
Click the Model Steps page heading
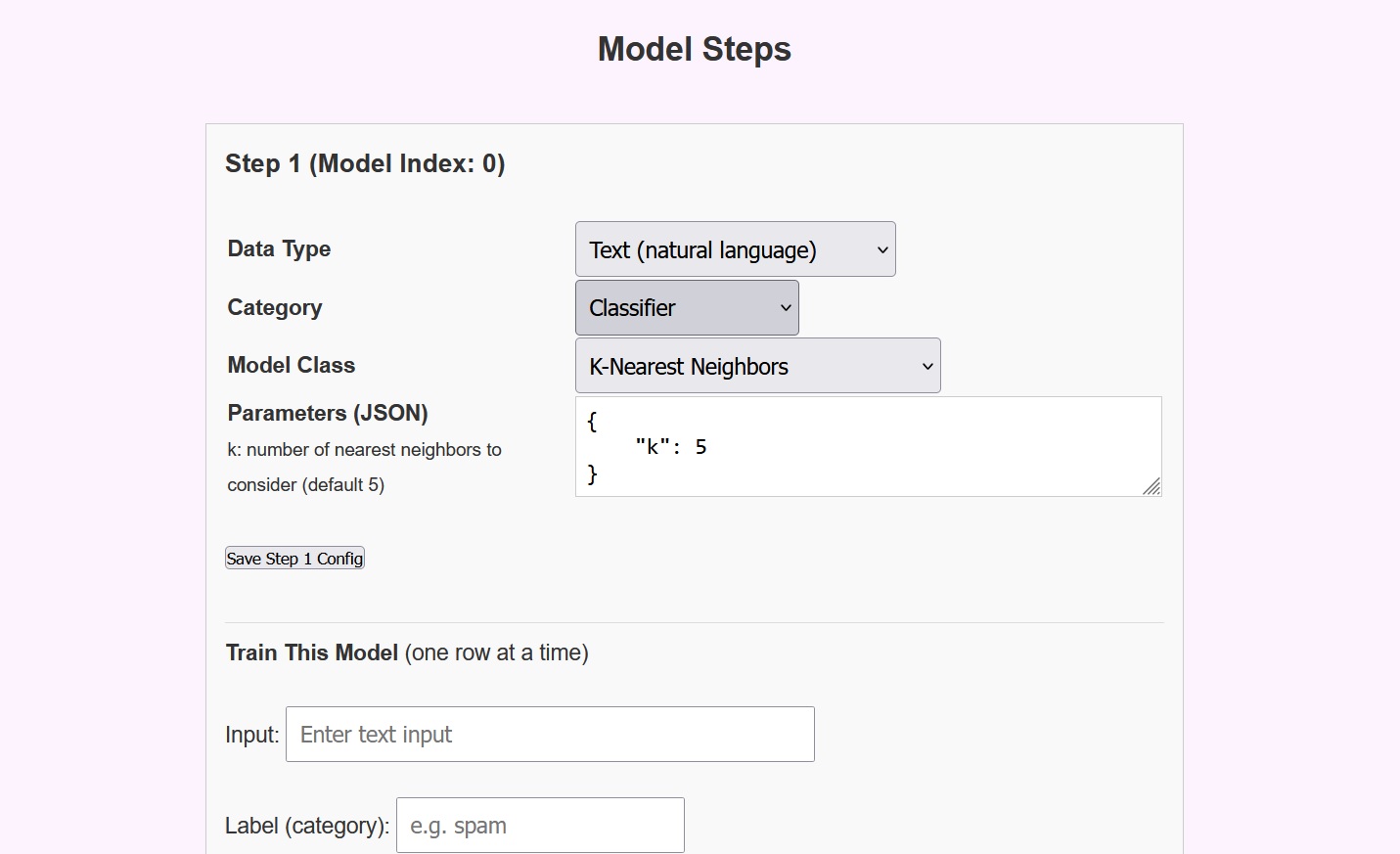[694, 49]
